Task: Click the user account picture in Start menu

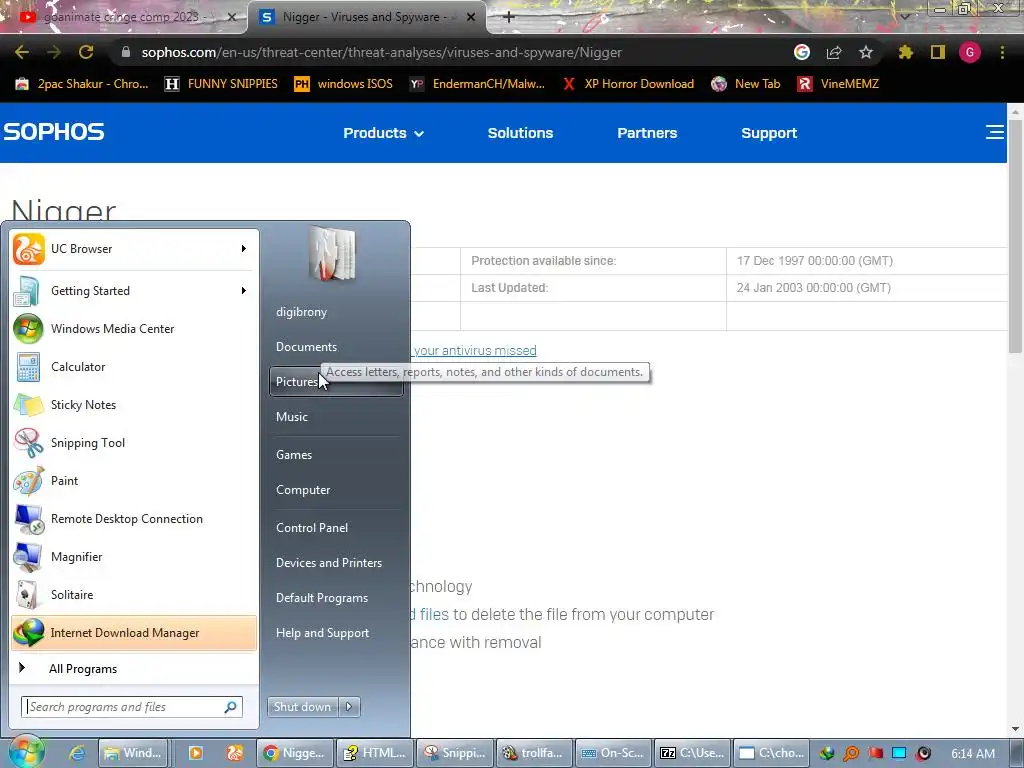Action: pyautogui.click(x=332, y=253)
